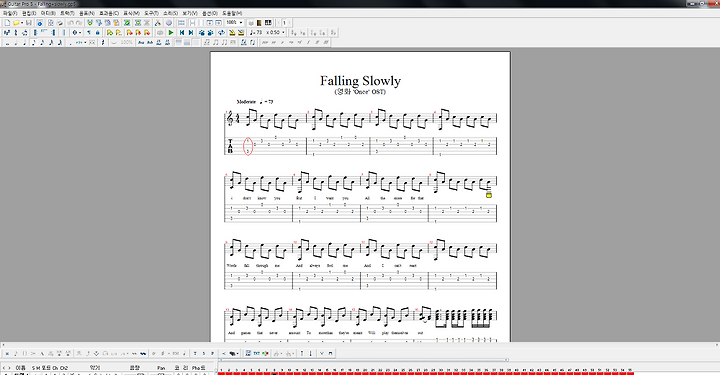Insert text with the TXT icon
The image size is (720, 375).
(256, 353)
